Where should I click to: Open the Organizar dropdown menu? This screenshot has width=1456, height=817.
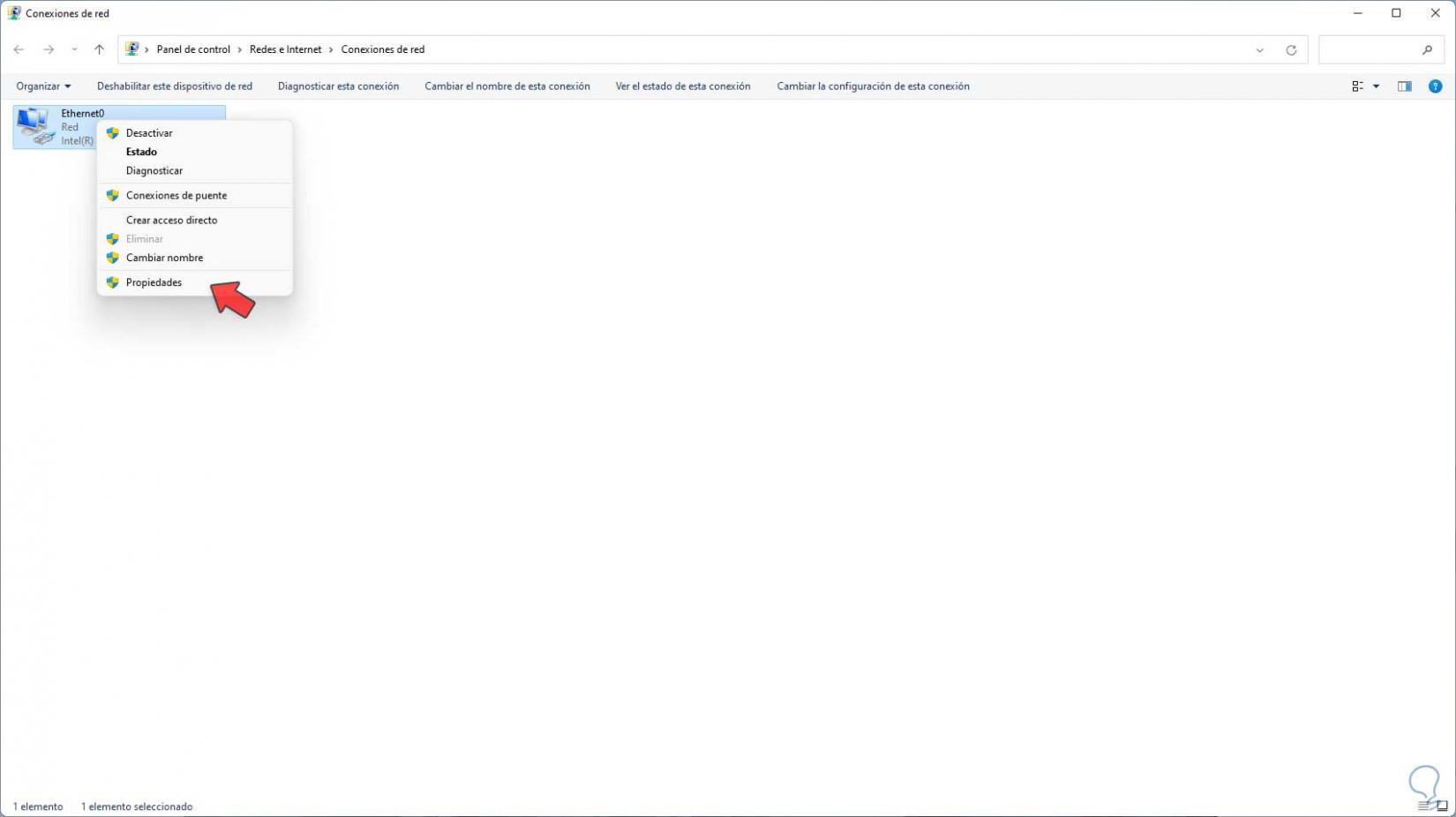(x=43, y=86)
